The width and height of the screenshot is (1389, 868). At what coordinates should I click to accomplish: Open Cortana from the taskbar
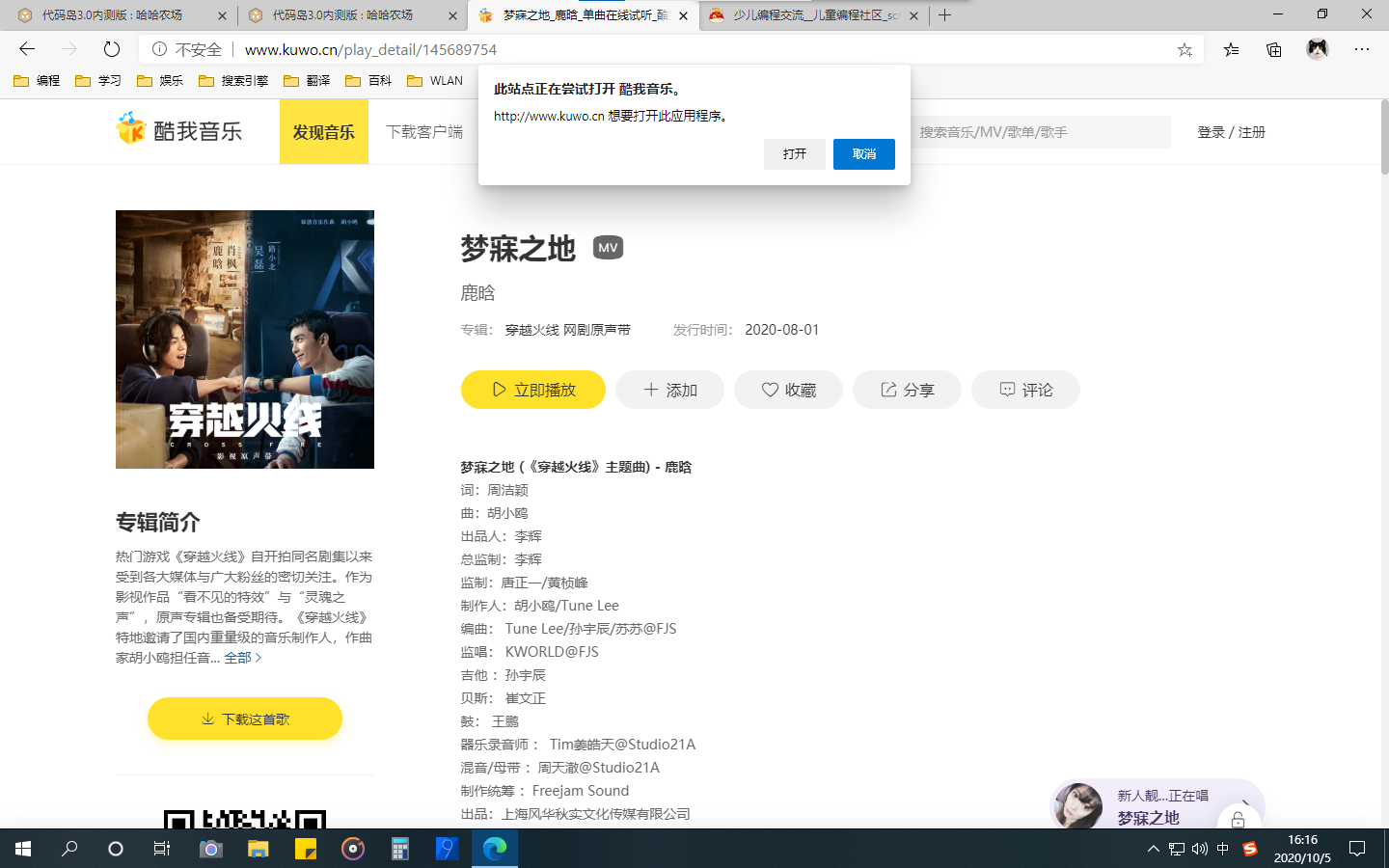point(116,849)
